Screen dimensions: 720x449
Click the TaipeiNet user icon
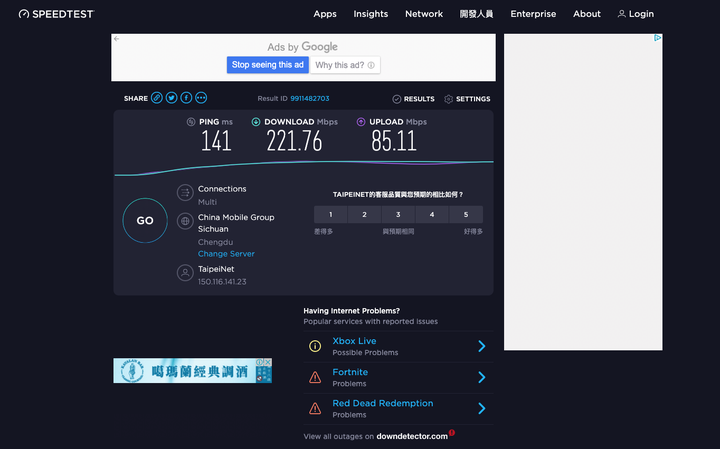coord(185,273)
